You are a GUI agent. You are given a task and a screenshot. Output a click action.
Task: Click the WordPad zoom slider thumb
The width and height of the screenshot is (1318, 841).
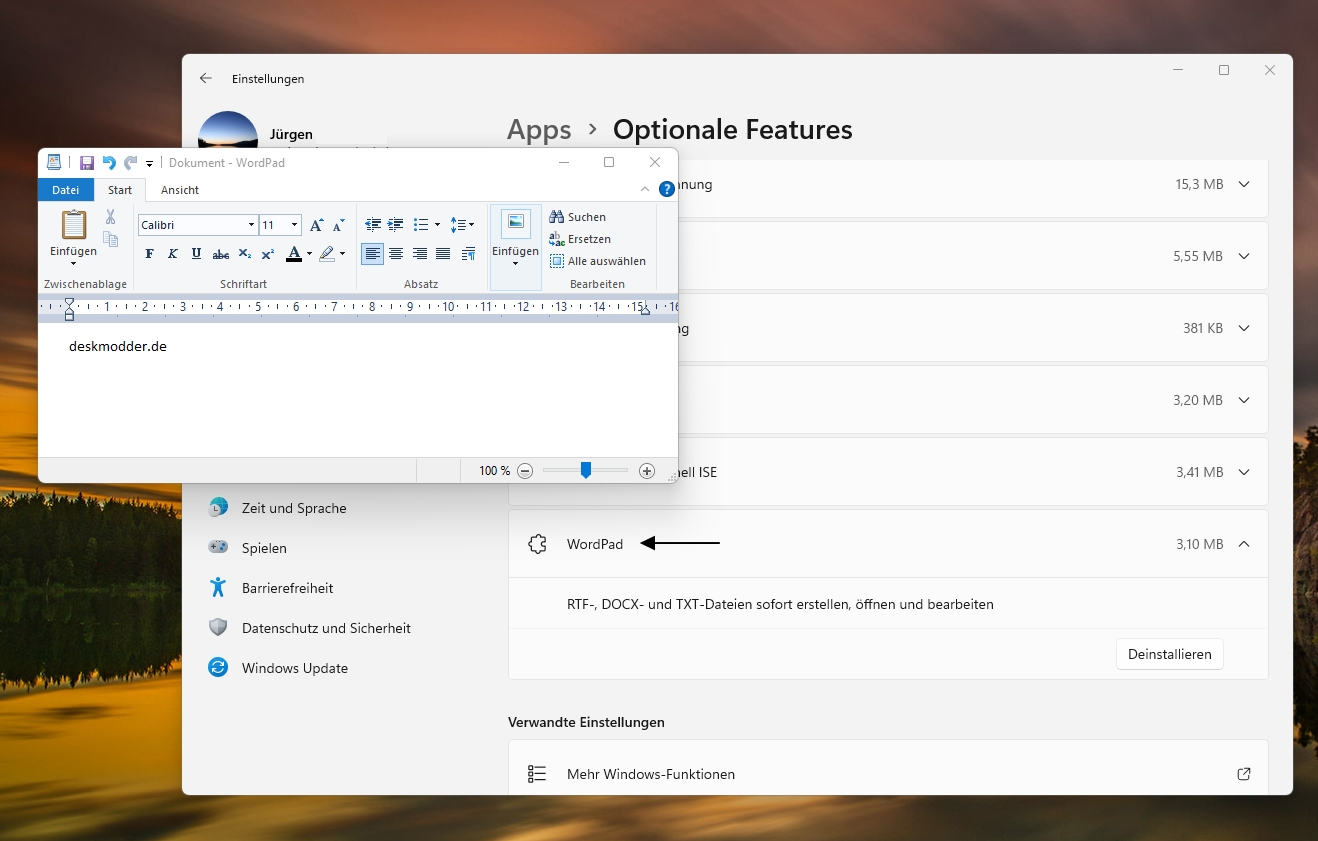tap(586, 470)
